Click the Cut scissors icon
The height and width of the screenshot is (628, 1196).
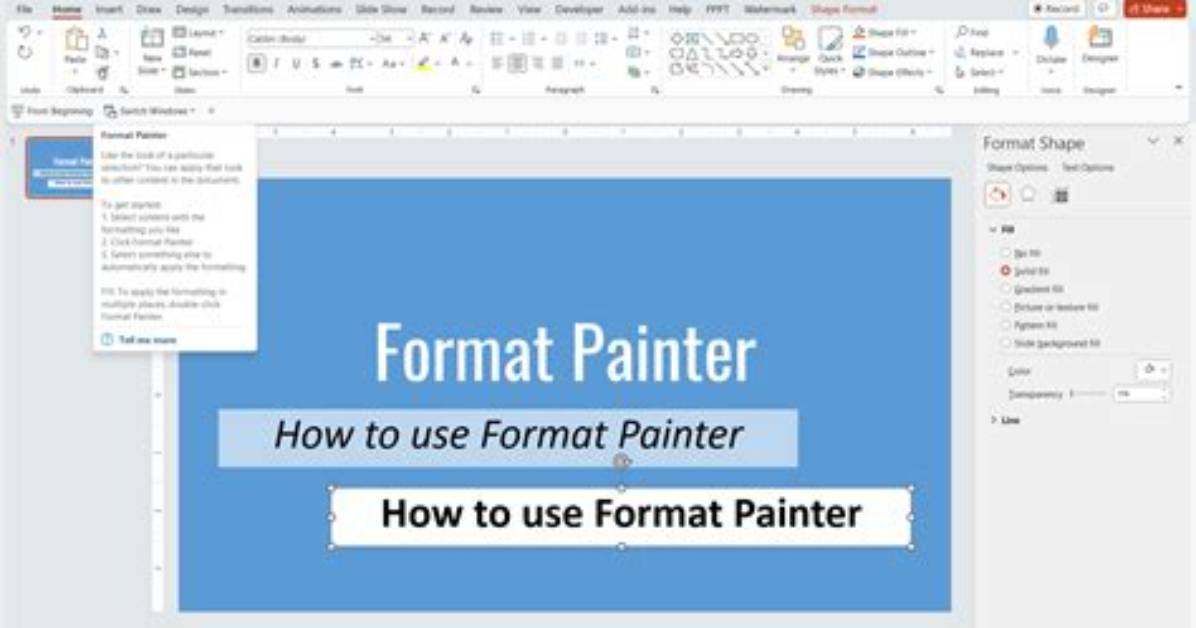tap(102, 34)
